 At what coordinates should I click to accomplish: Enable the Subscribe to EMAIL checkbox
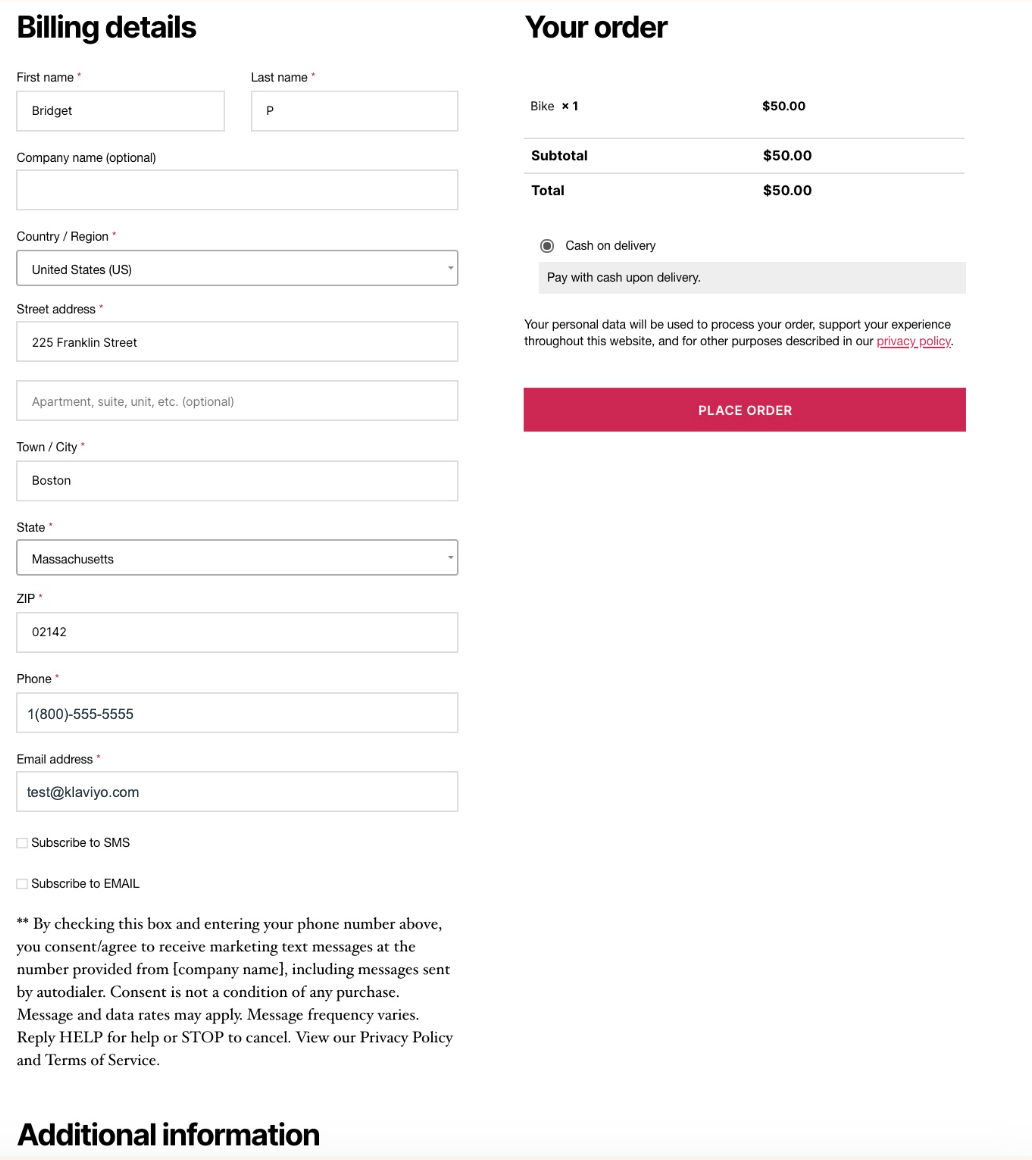(x=22, y=884)
